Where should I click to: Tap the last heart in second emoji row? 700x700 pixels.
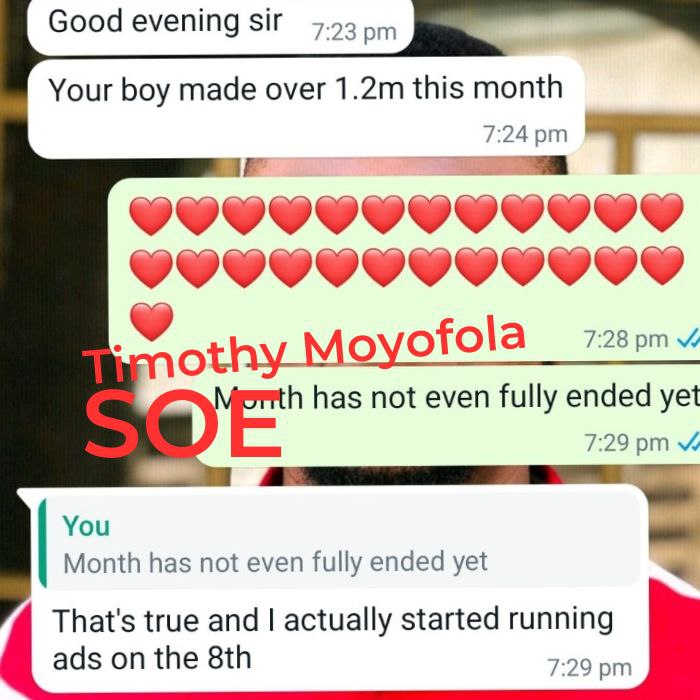coord(662,266)
